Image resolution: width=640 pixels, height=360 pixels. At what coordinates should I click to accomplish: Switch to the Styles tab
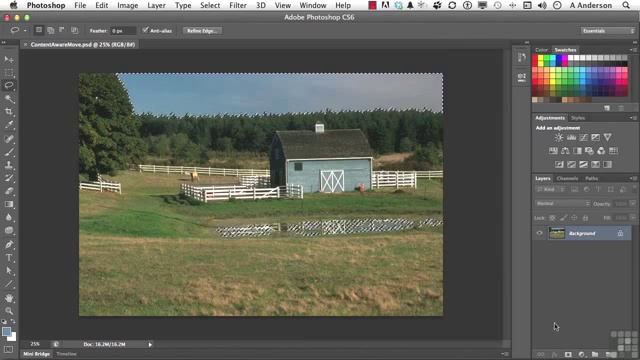click(578, 118)
